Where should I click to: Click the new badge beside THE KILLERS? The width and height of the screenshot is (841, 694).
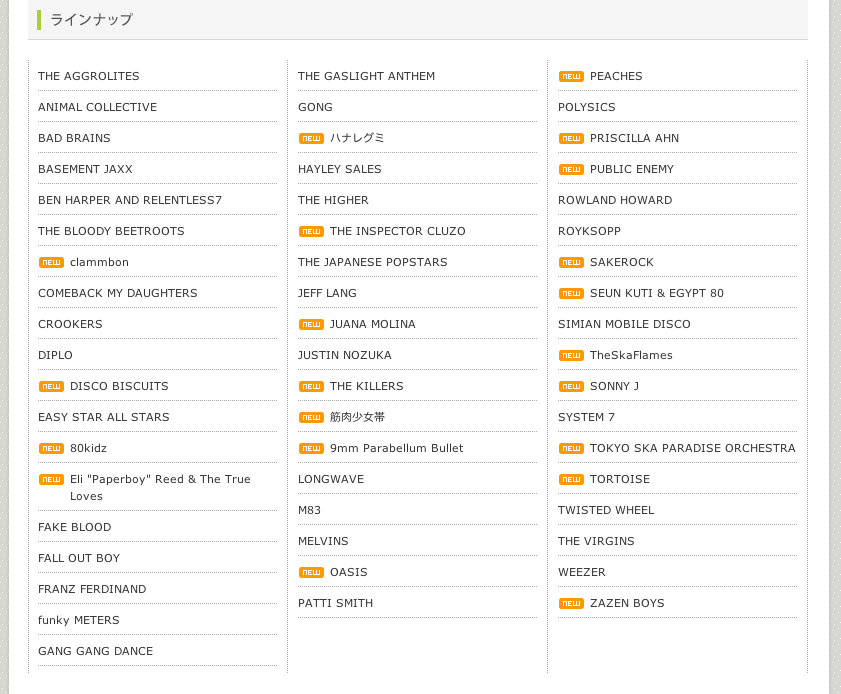coord(311,386)
